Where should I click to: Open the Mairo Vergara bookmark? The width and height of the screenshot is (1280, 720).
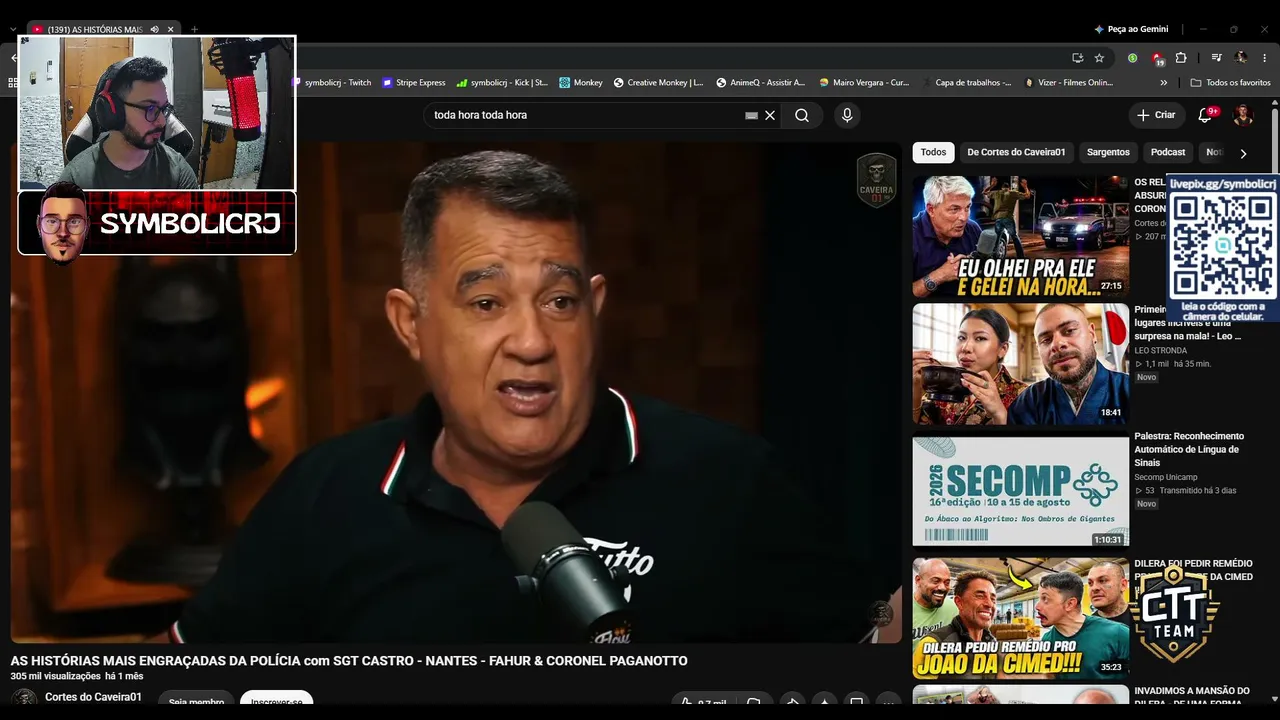click(864, 83)
